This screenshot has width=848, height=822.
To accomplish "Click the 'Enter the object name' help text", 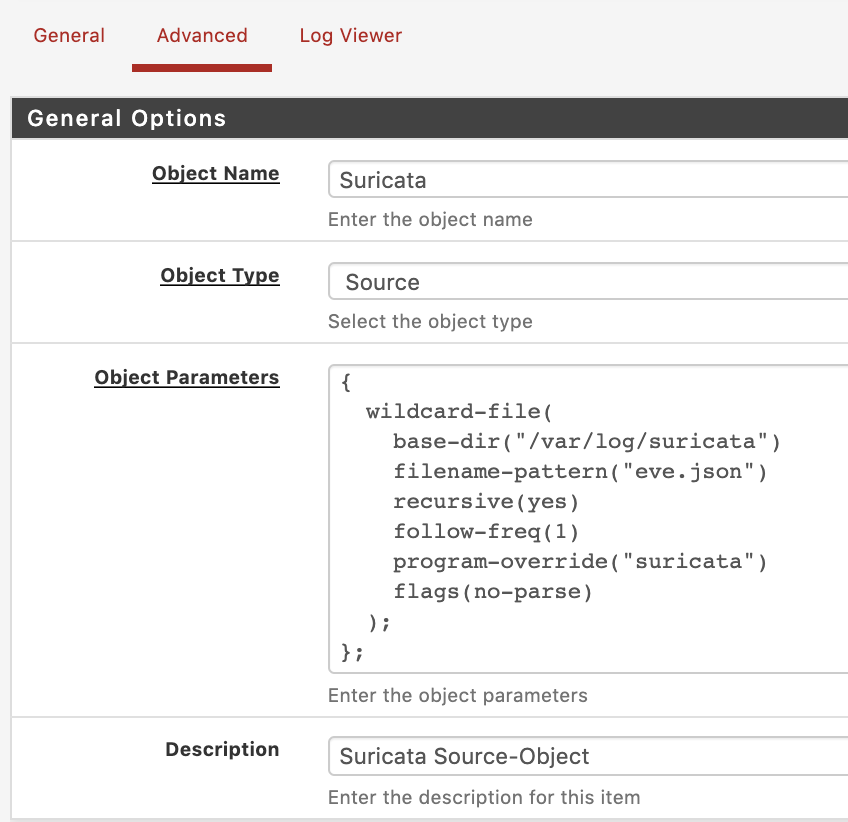I will point(430,220).
